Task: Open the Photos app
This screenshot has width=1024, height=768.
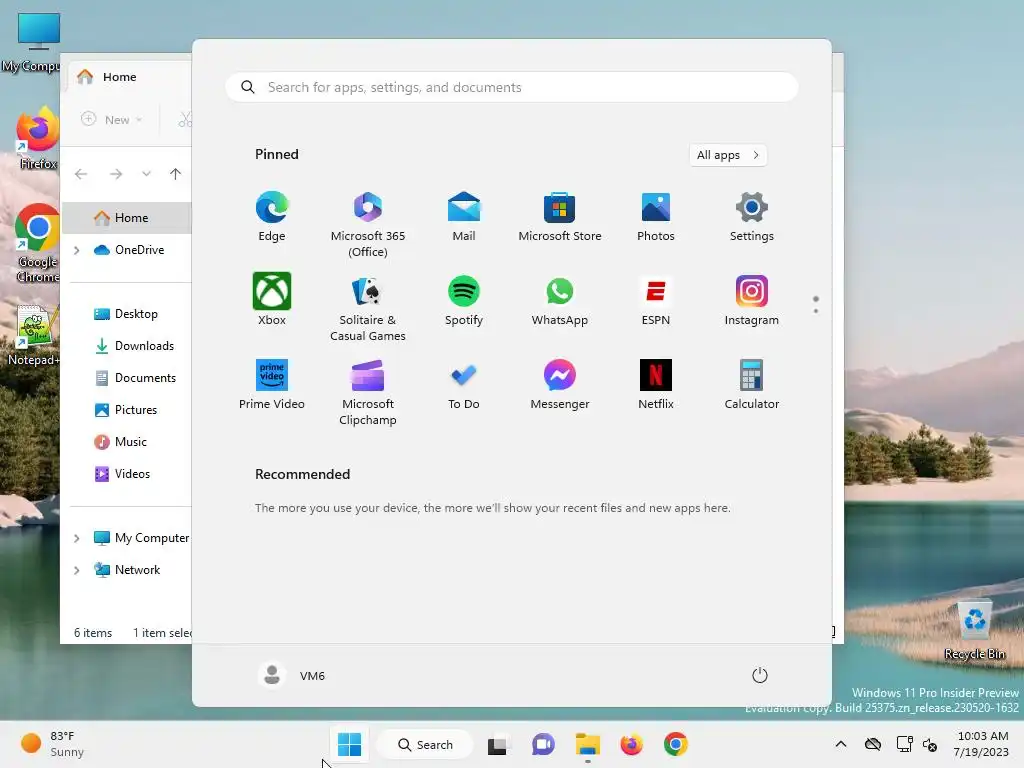Action: coord(656,217)
